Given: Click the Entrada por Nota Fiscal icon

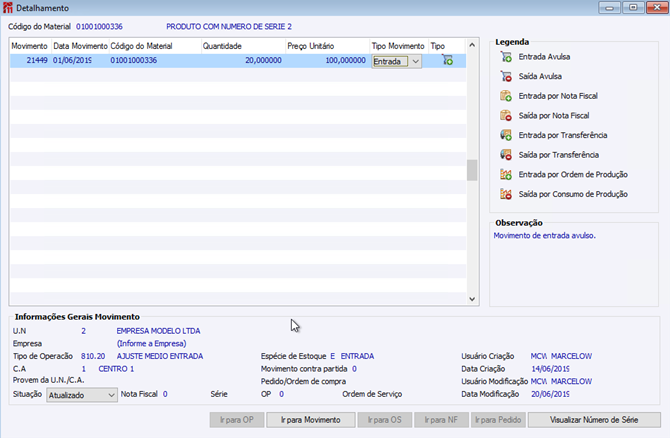Looking at the screenshot, I should point(506,96).
